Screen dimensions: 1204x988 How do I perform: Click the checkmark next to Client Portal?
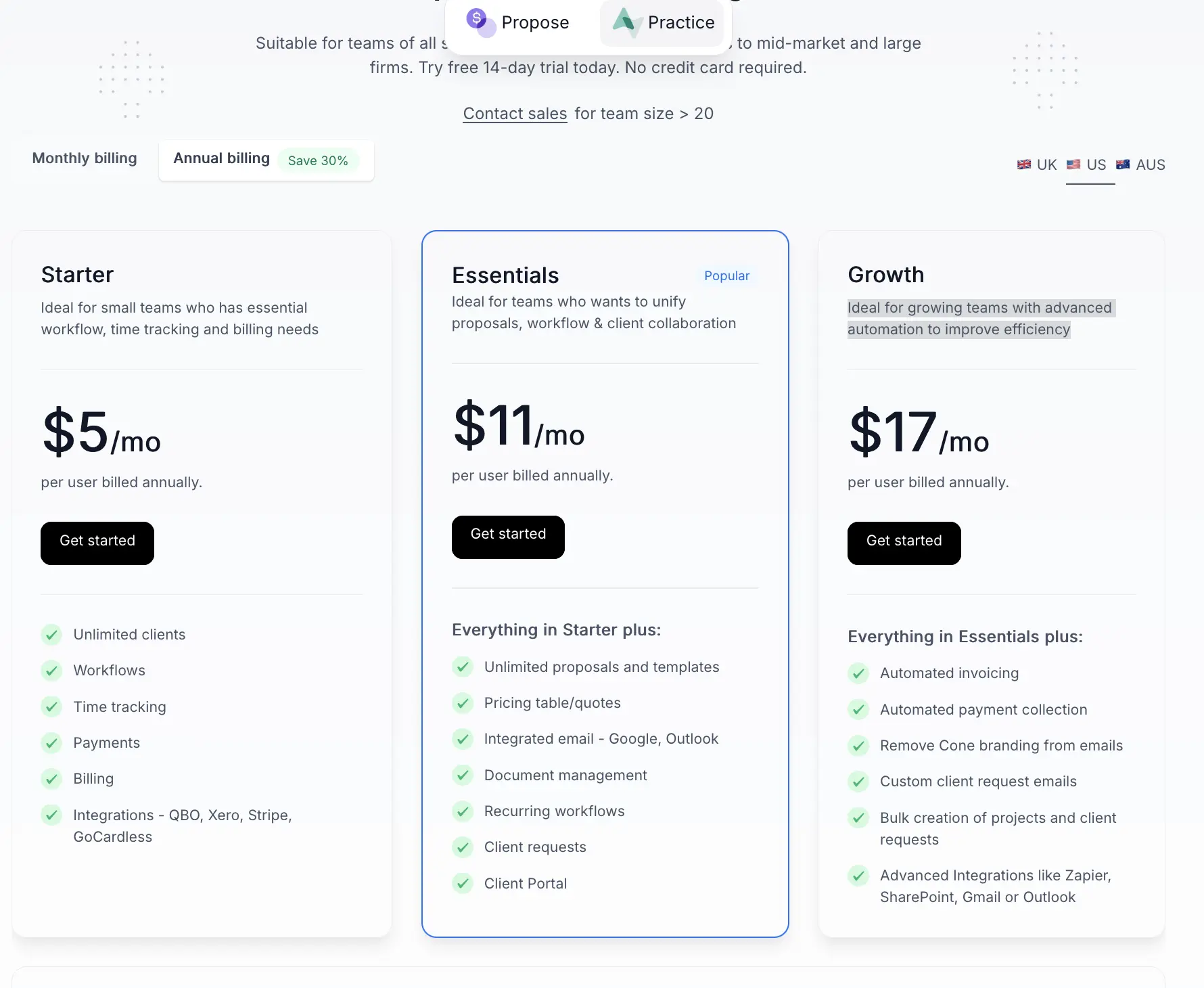click(463, 883)
